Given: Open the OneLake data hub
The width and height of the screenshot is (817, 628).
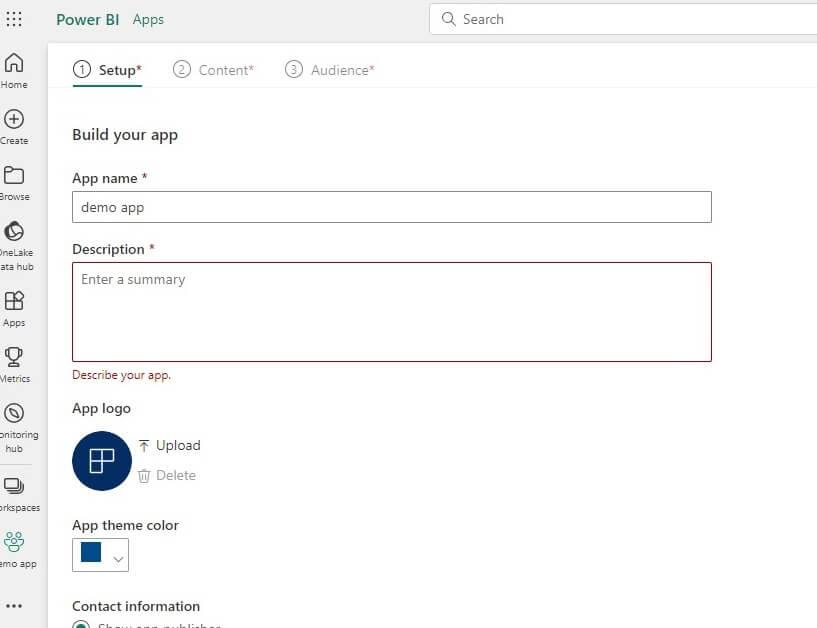Looking at the screenshot, I should coord(14,232).
